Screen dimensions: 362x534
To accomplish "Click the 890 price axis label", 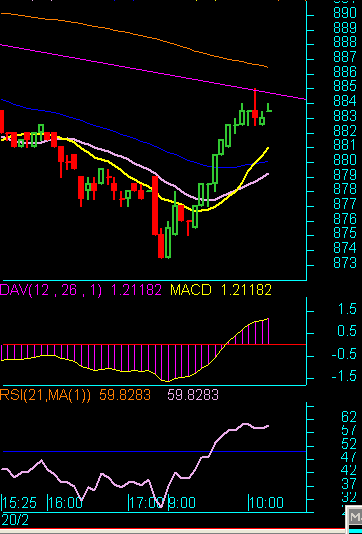I will point(345,13).
